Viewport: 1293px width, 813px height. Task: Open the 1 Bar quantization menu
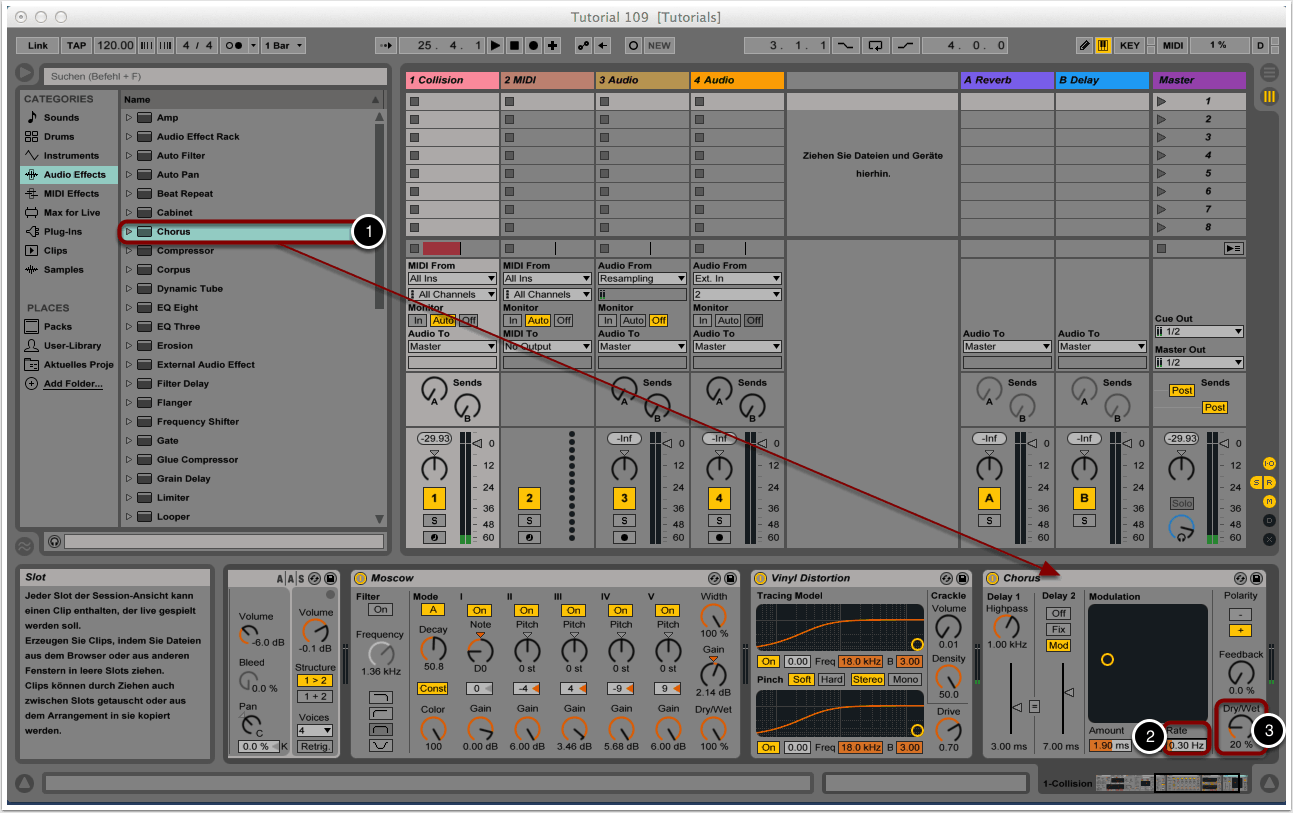[x=284, y=46]
